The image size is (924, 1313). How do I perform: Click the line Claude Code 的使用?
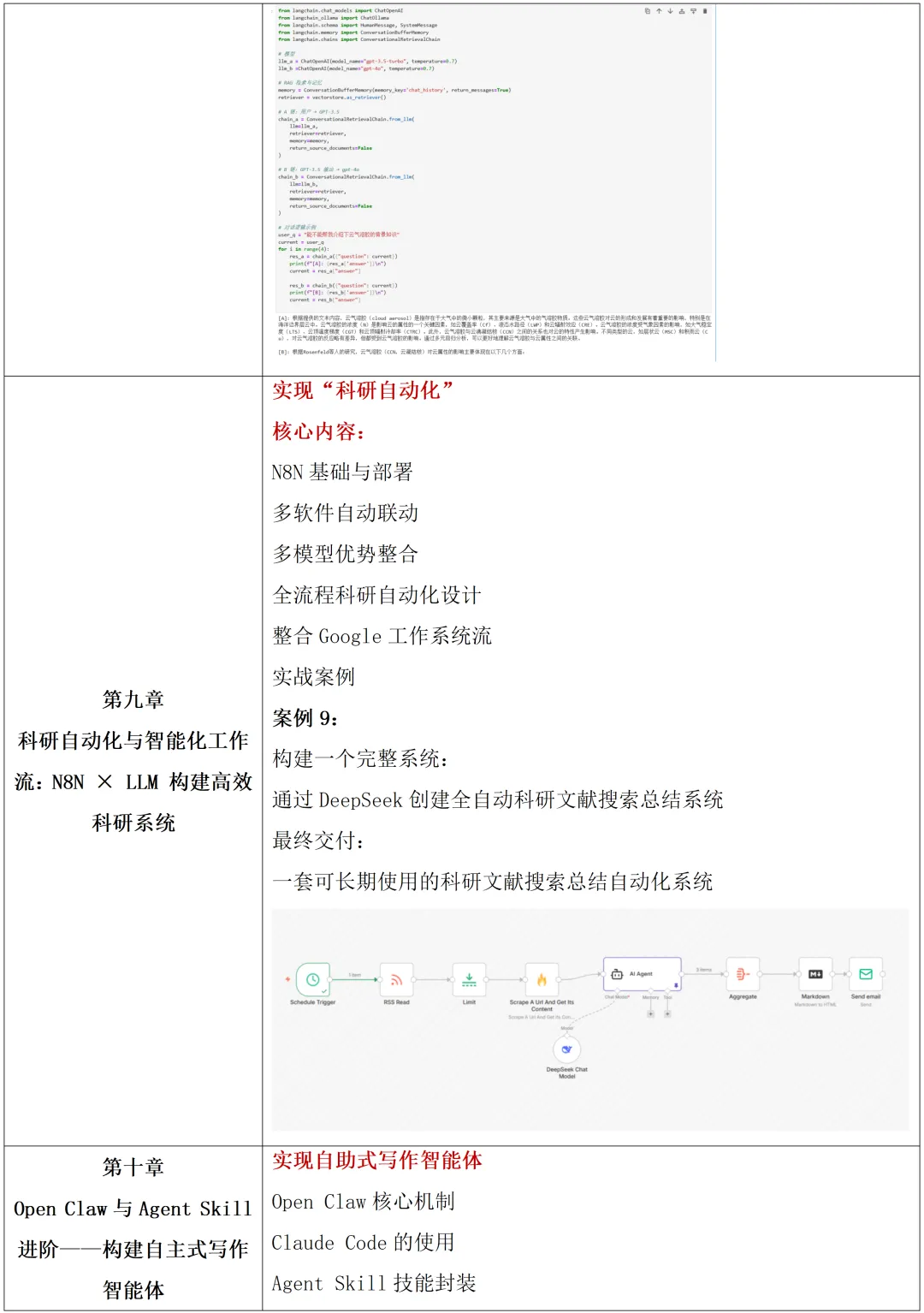[x=364, y=1243]
